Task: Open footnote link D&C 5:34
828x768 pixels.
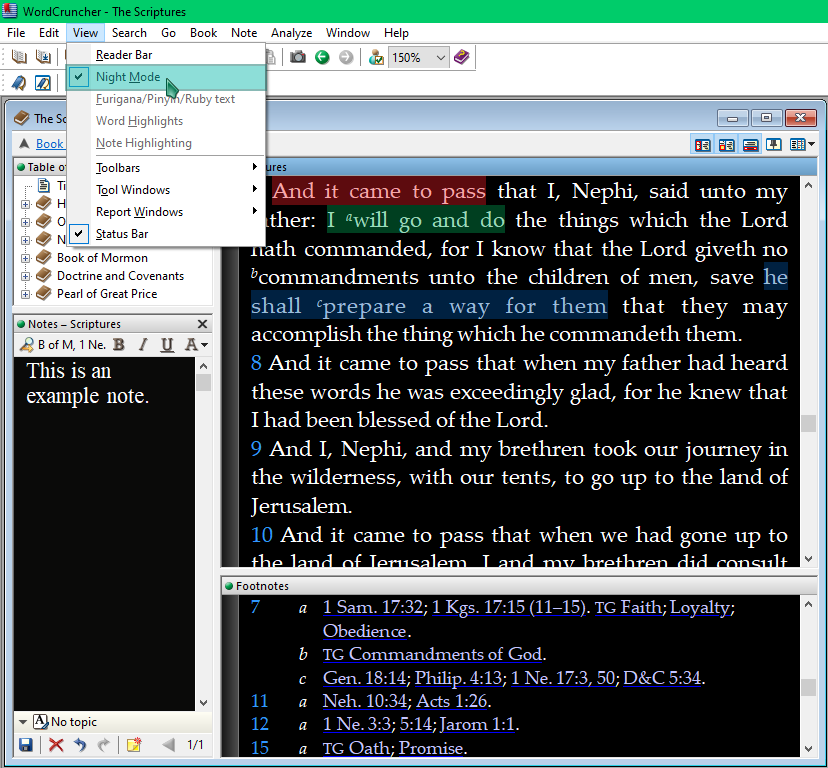Action: (x=662, y=678)
